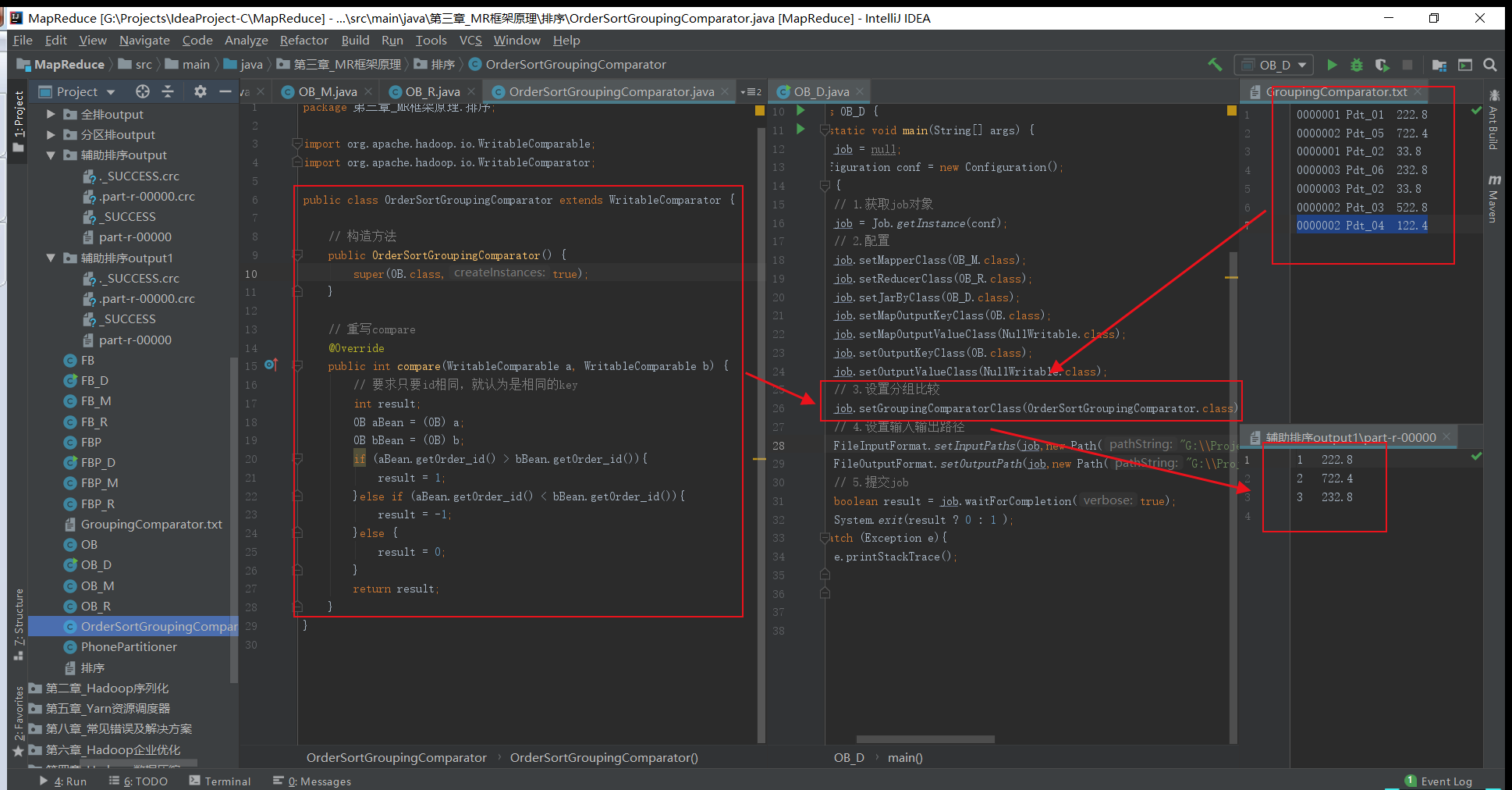
Task: Open the Terminal tool window
Action: click(226, 781)
